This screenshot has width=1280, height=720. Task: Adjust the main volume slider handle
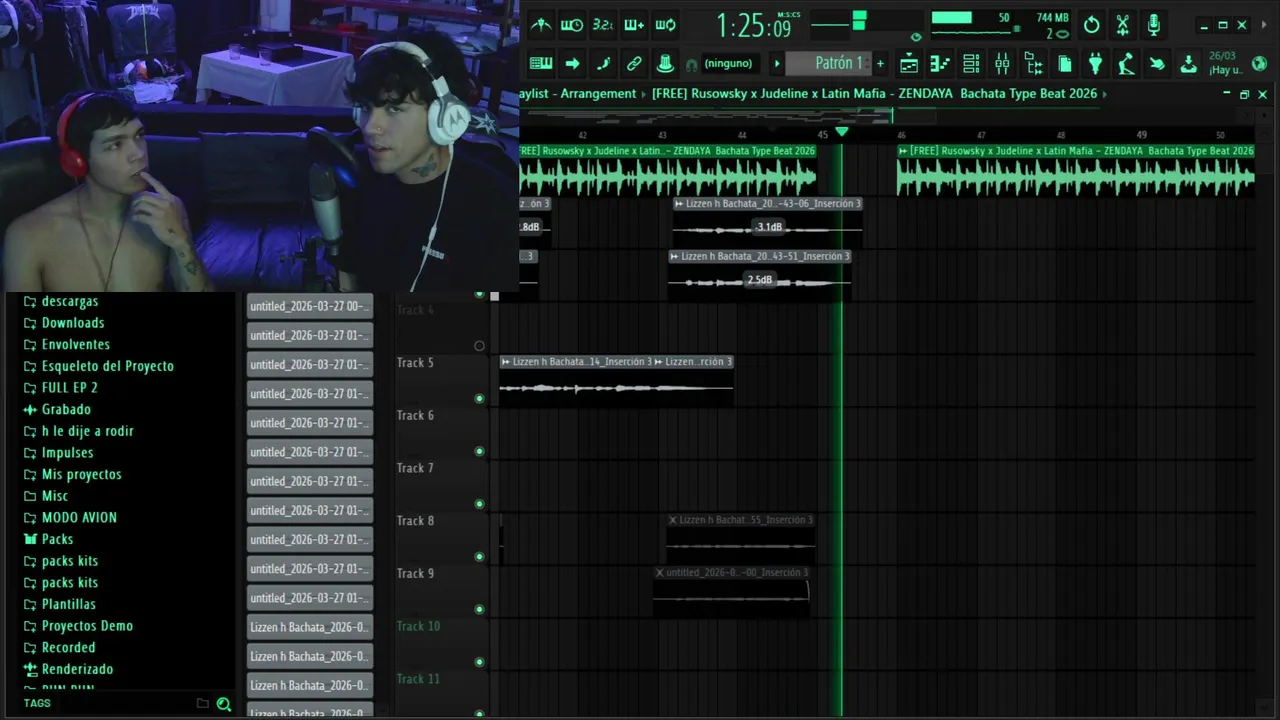tap(859, 21)
